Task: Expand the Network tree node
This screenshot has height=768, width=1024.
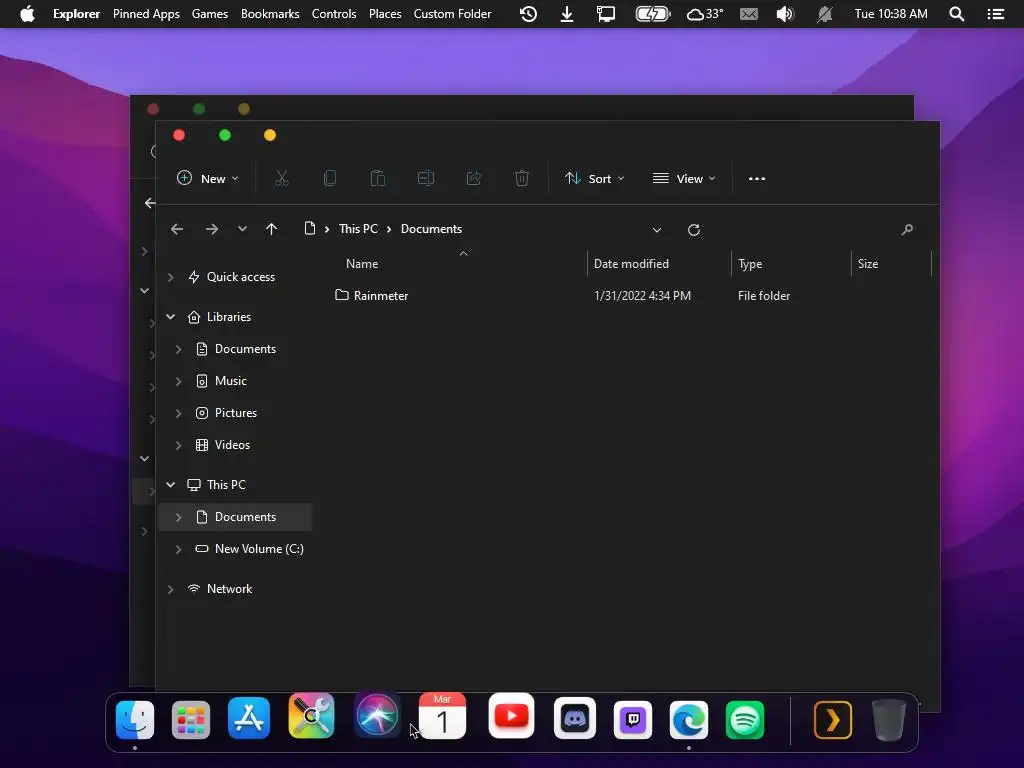Action: [170, 589]
